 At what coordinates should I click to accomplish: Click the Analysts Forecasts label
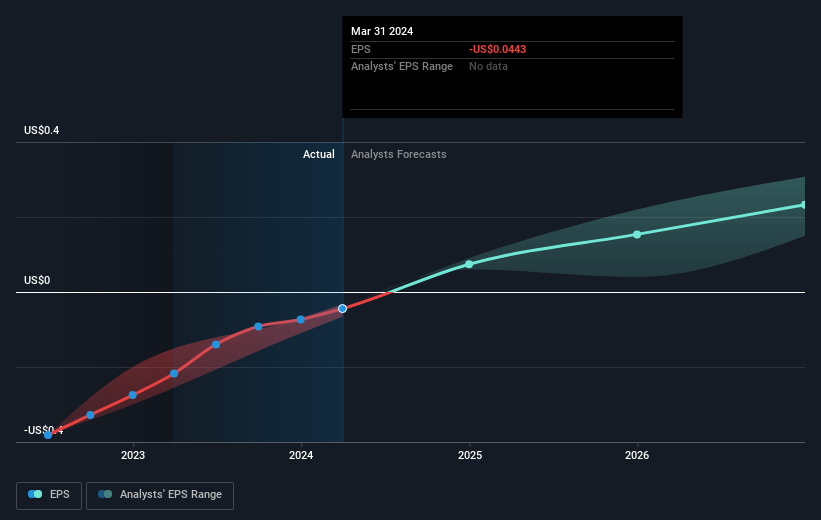pyautogui.click(x=398, y=154)
